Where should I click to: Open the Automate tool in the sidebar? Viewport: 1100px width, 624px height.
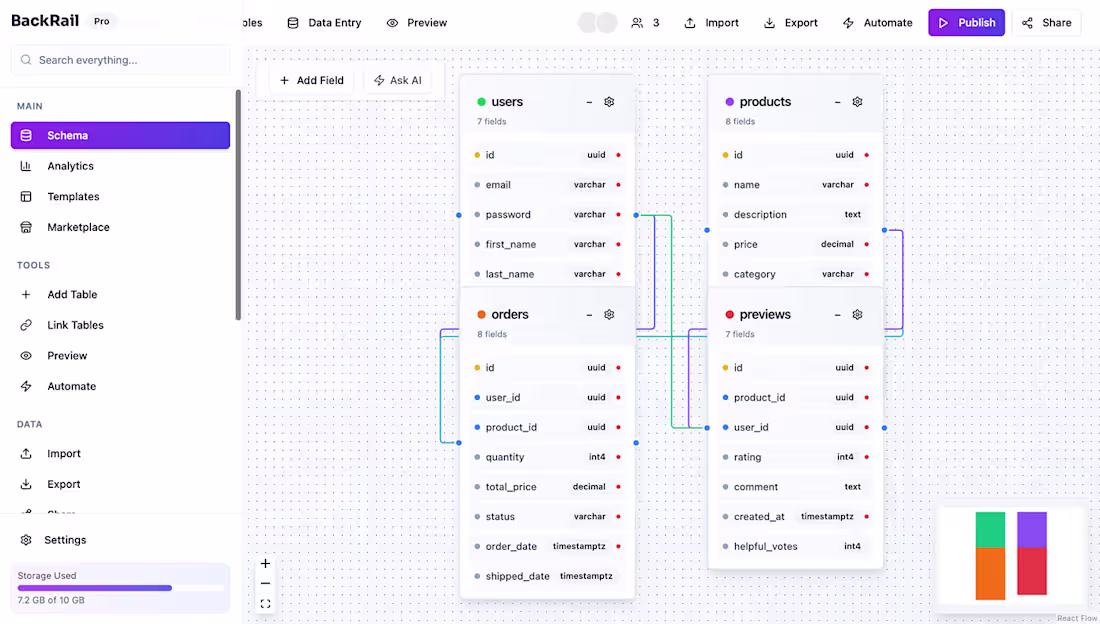point(69,386)
